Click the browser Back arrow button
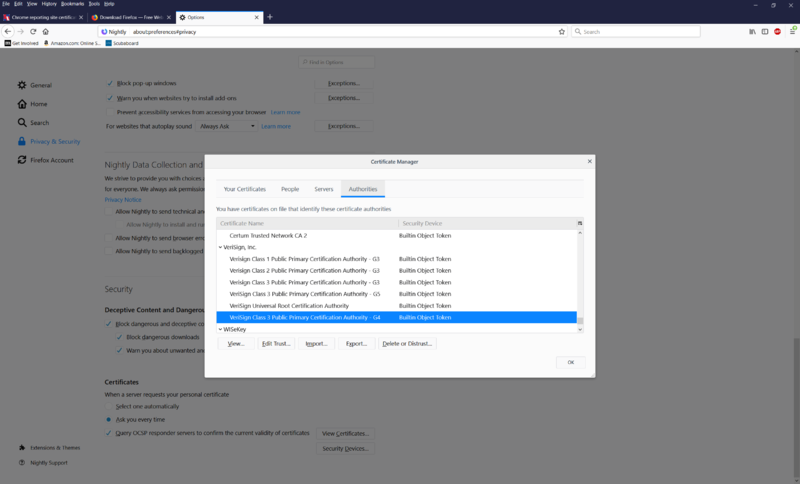Screen dimensions: 800x484 click(8, 31)
